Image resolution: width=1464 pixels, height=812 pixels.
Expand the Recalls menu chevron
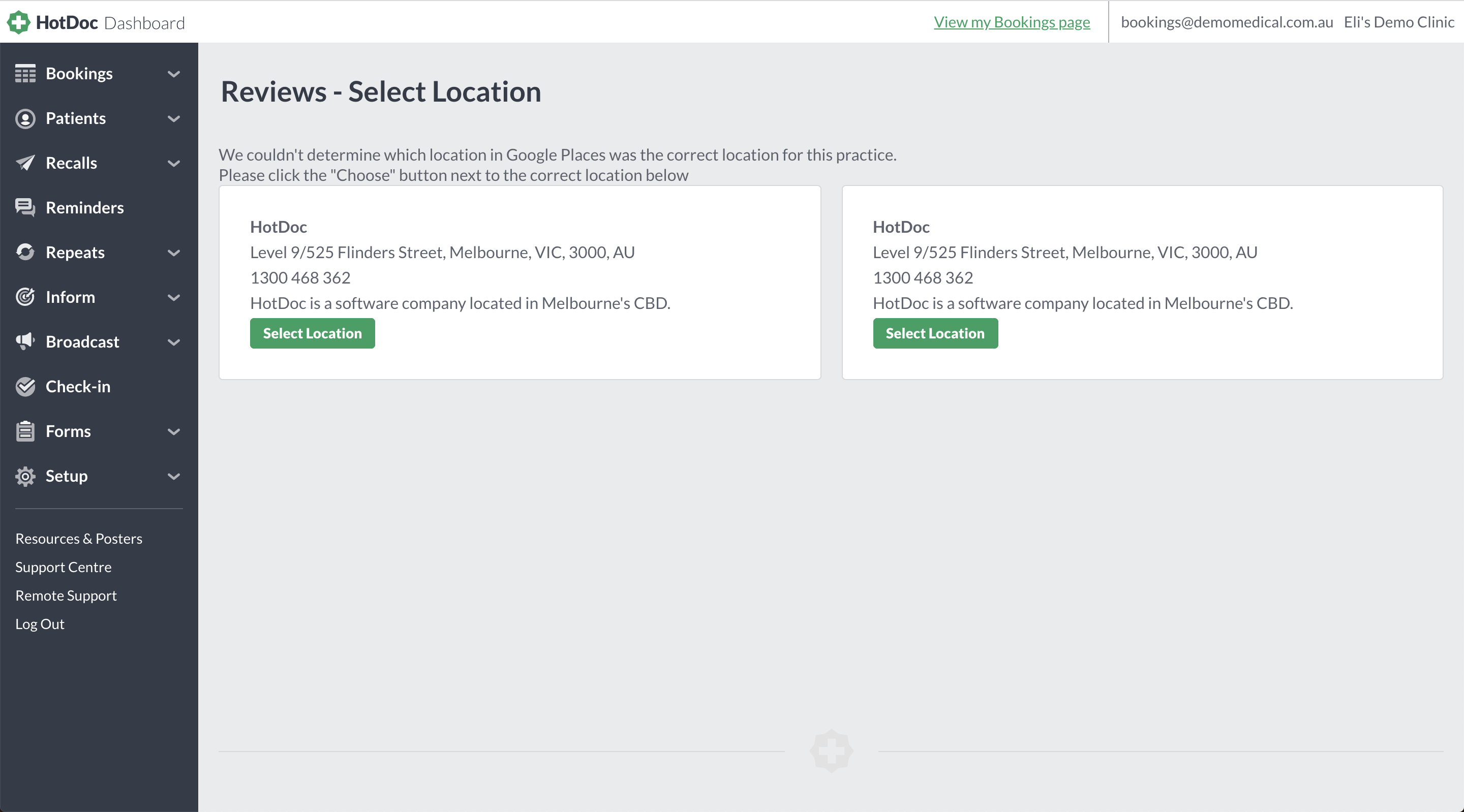coord(174,164)
